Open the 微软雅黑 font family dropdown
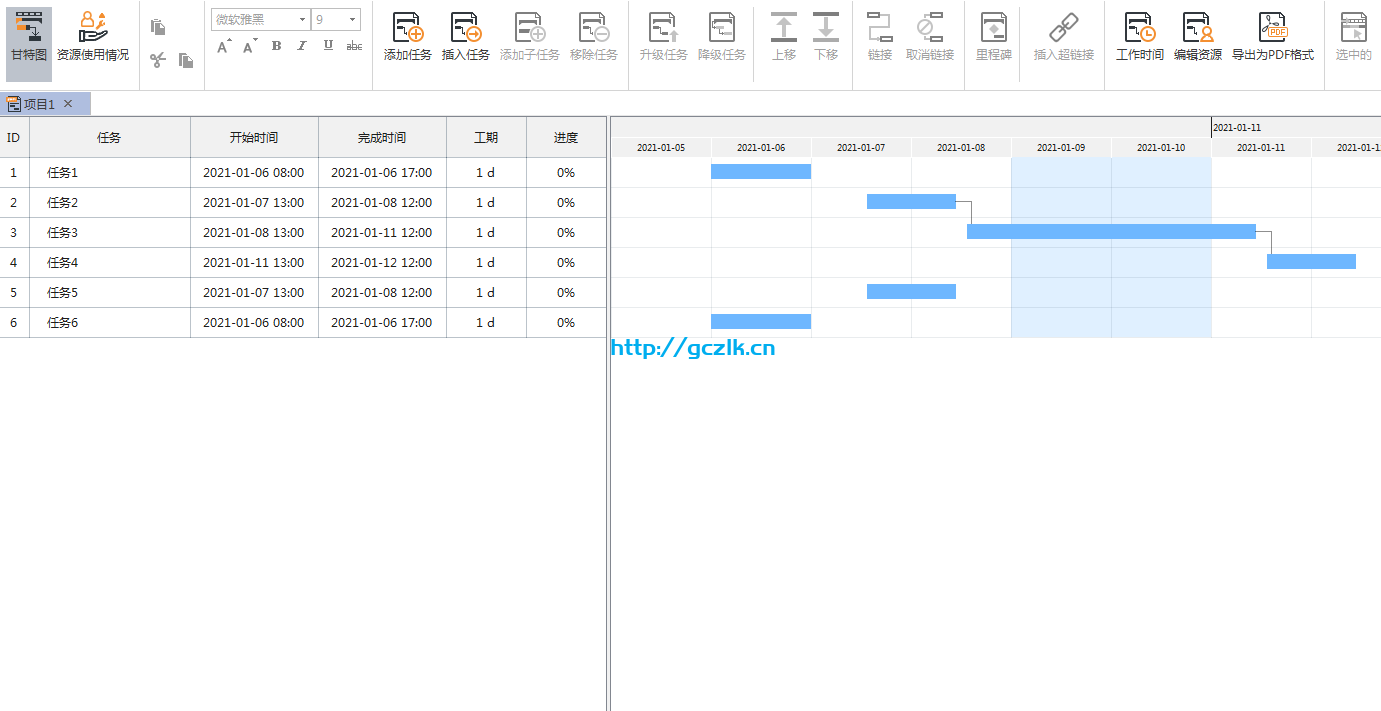 point(302,19)
